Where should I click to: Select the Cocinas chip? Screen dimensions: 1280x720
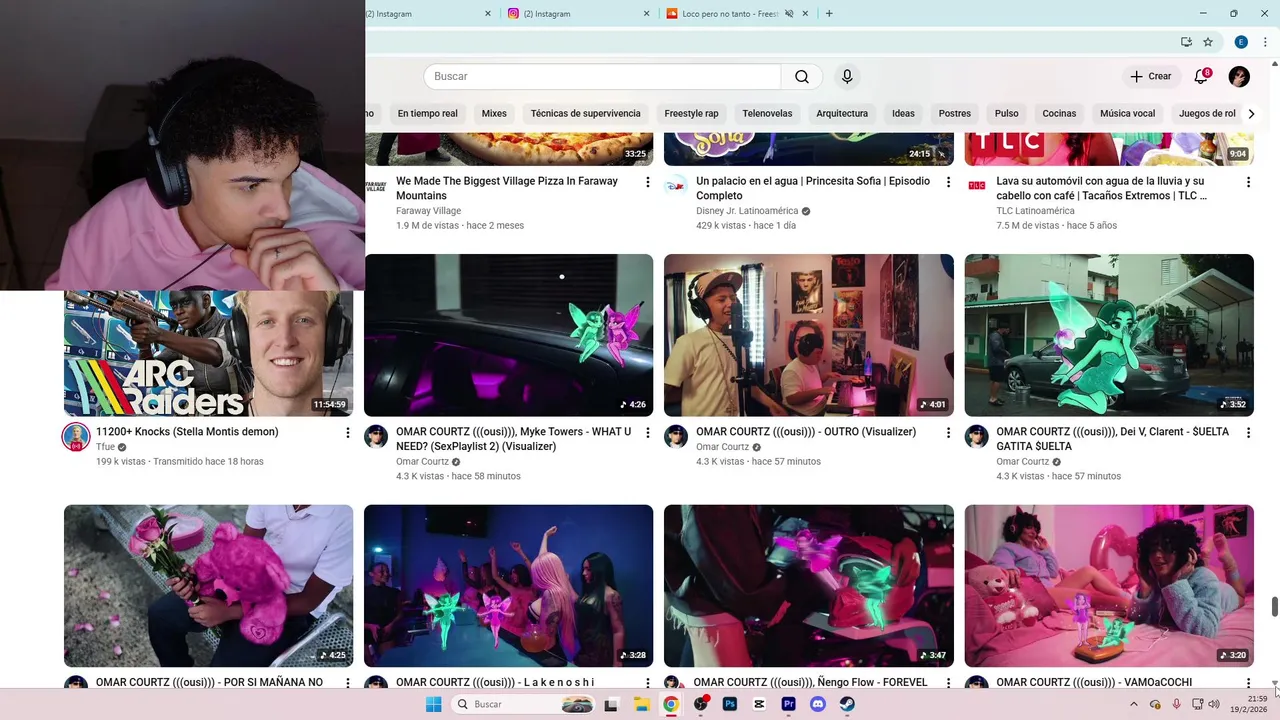coord(1059,114)
